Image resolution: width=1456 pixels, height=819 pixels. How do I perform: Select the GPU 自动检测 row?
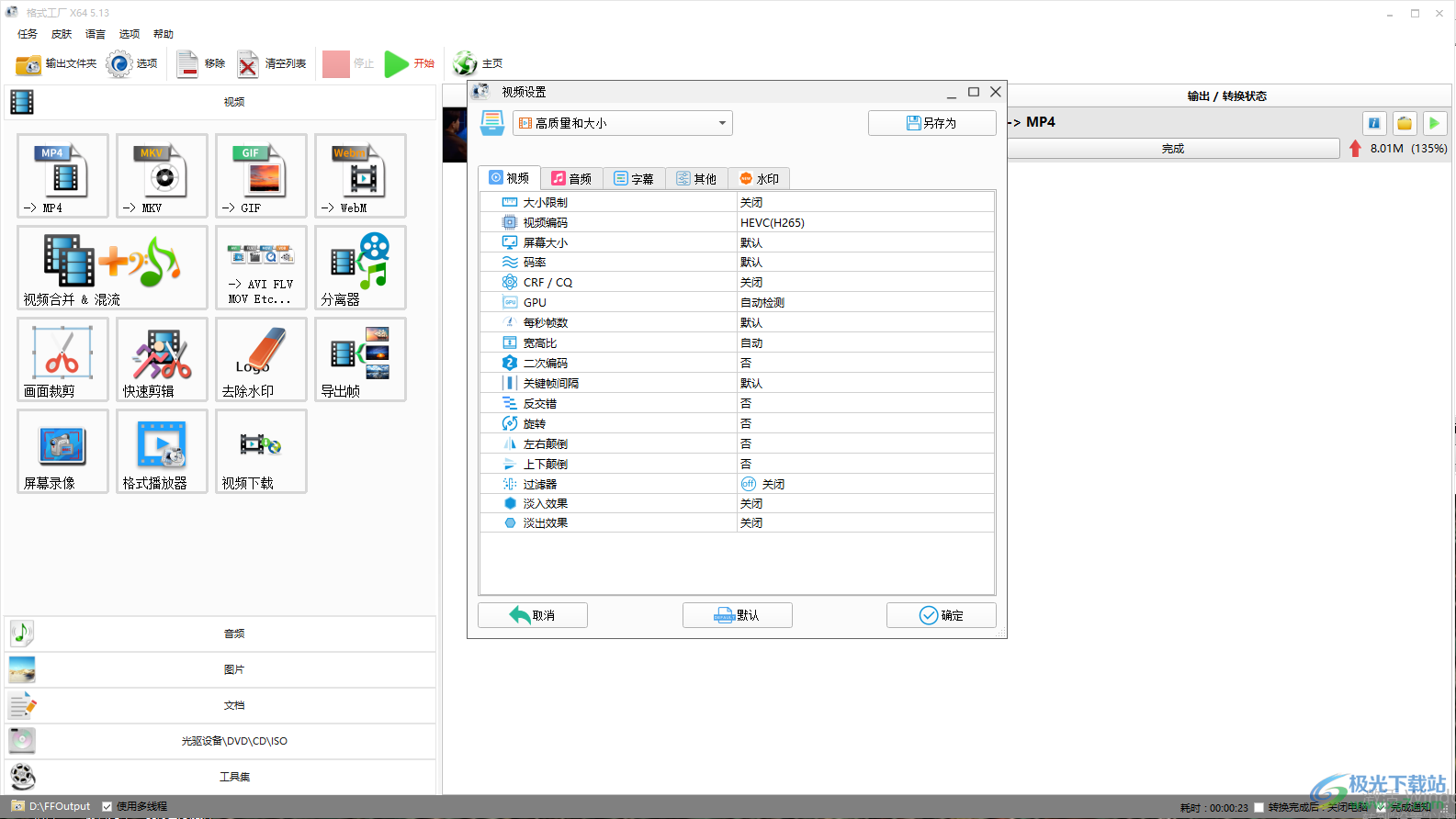(x=737, y=303)
